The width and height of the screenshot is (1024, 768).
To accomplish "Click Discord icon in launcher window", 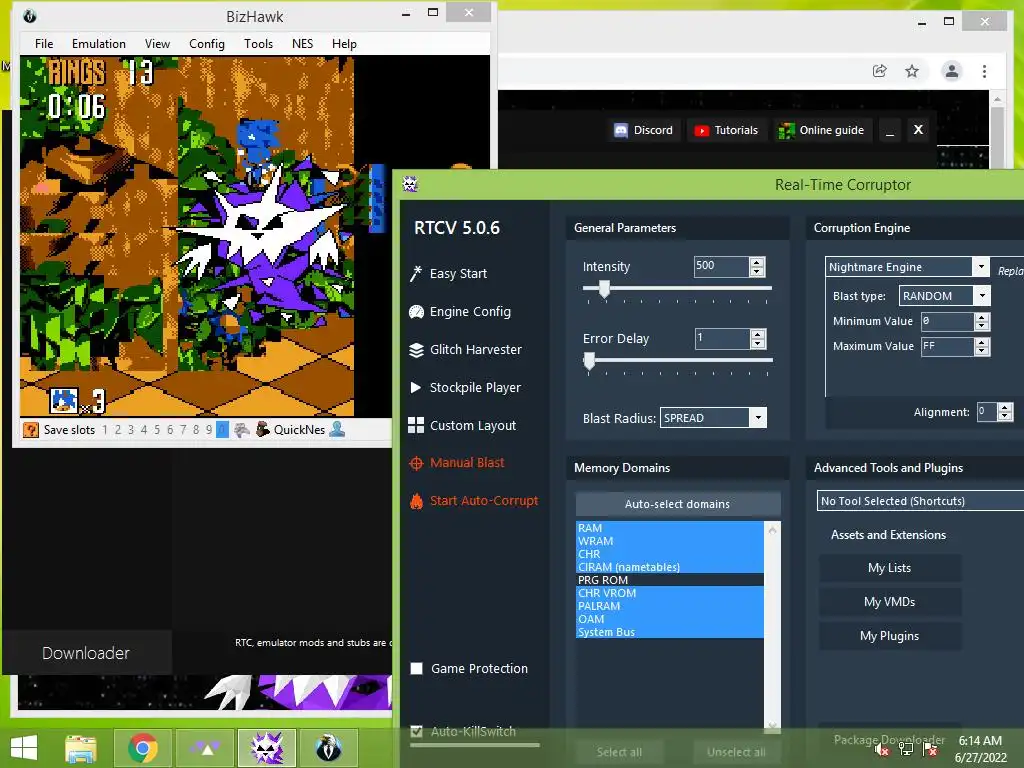I will 620,130.
